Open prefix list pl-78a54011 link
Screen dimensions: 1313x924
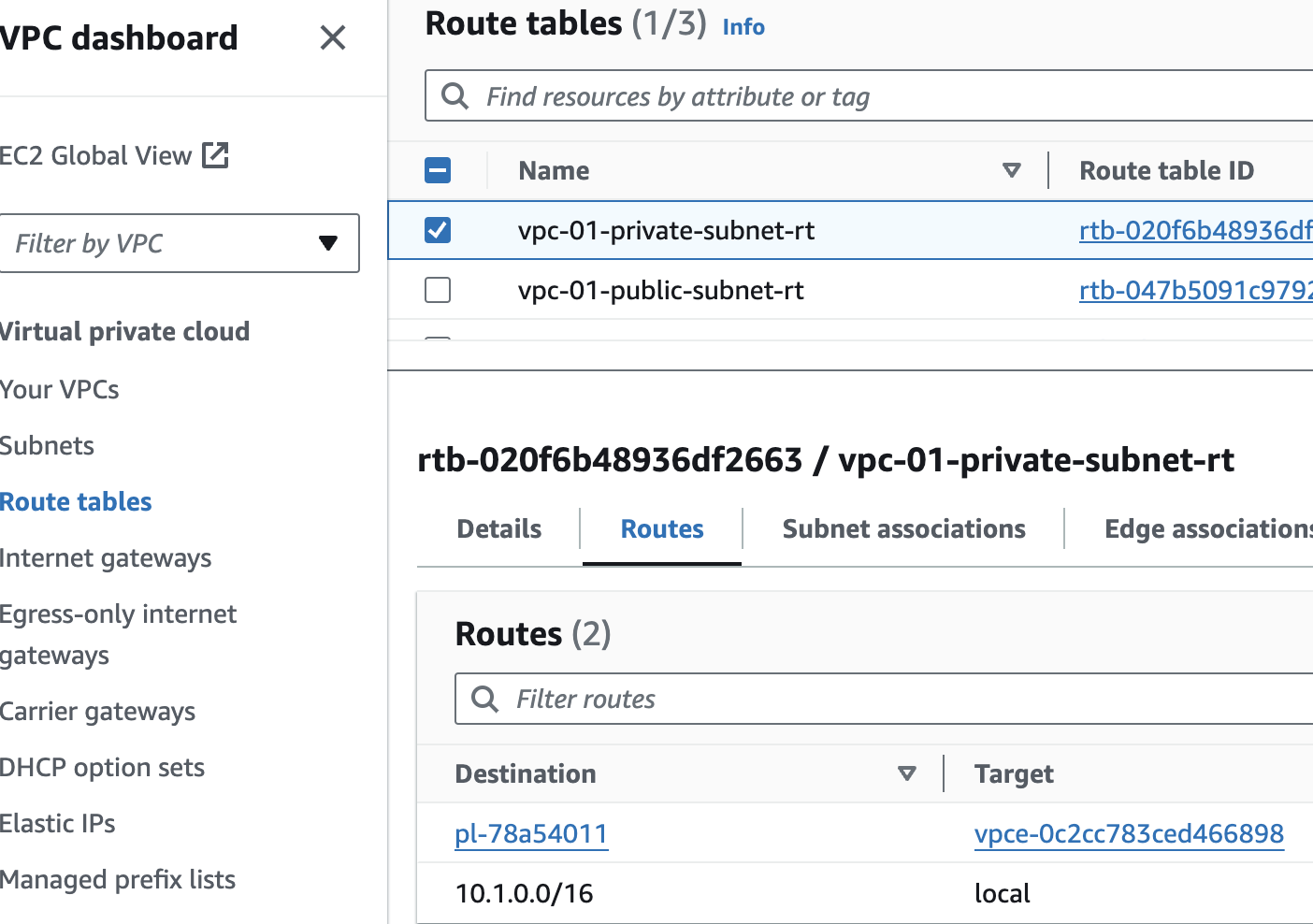coord(531,833)
